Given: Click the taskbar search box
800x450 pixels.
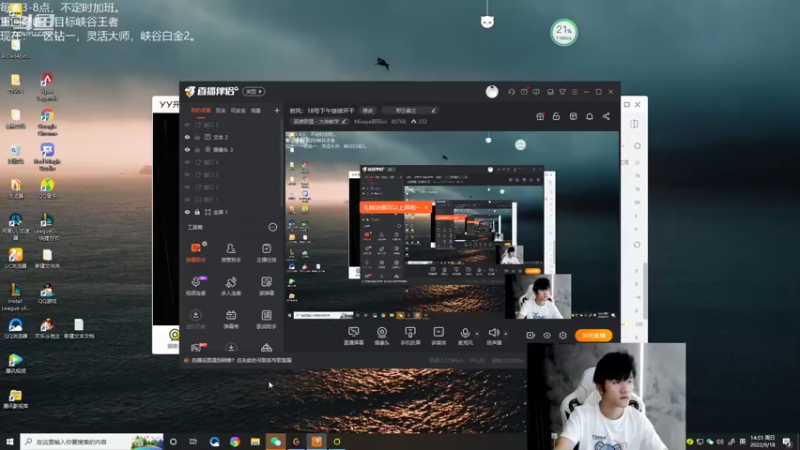Looking at the screenshot, I should [92, 441].
